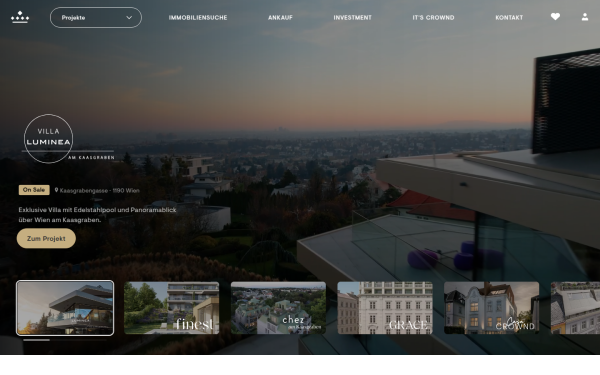
Task: Click the On Sale badge
Action: 34,190
